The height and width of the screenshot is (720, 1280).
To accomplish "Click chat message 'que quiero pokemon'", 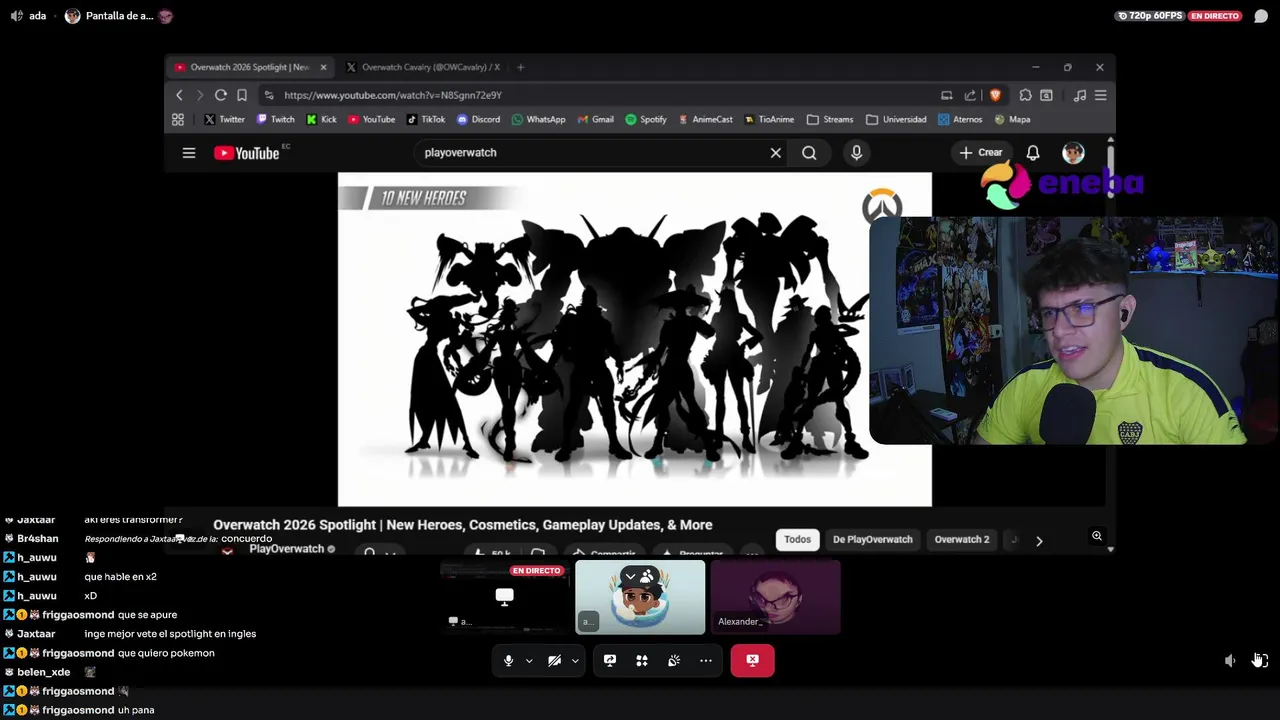I will pos(166,653).
